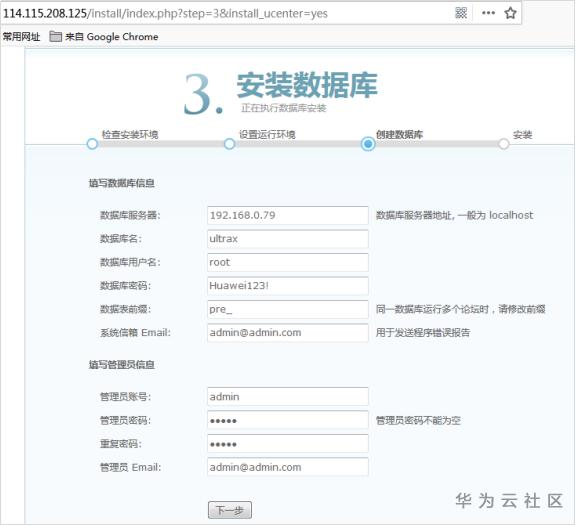The height and width of the screenshot is (526, 576).
Task: Click the final 安装 step circle
Action: (x=504, y=144)
